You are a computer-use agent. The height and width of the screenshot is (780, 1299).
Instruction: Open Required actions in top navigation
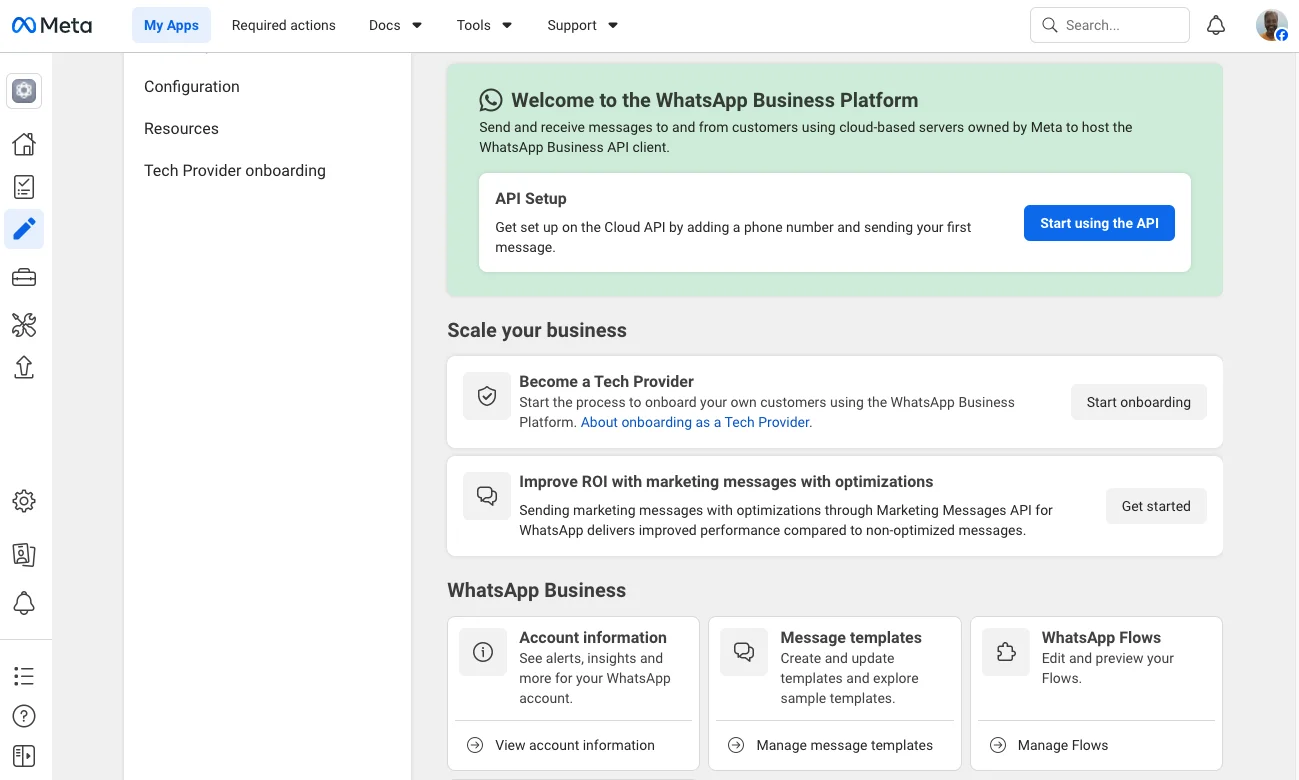tap(283, 26)
